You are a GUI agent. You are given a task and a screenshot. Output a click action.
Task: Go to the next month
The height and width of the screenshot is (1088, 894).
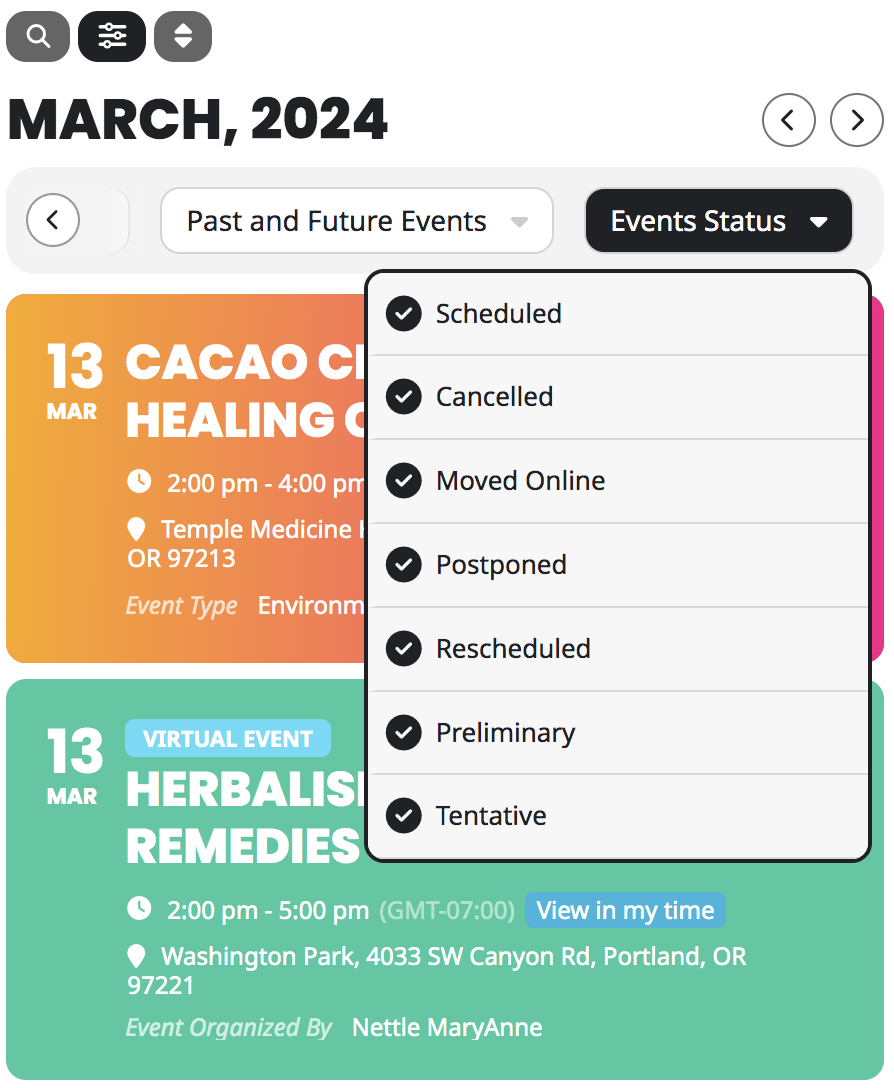coord(856,120)
